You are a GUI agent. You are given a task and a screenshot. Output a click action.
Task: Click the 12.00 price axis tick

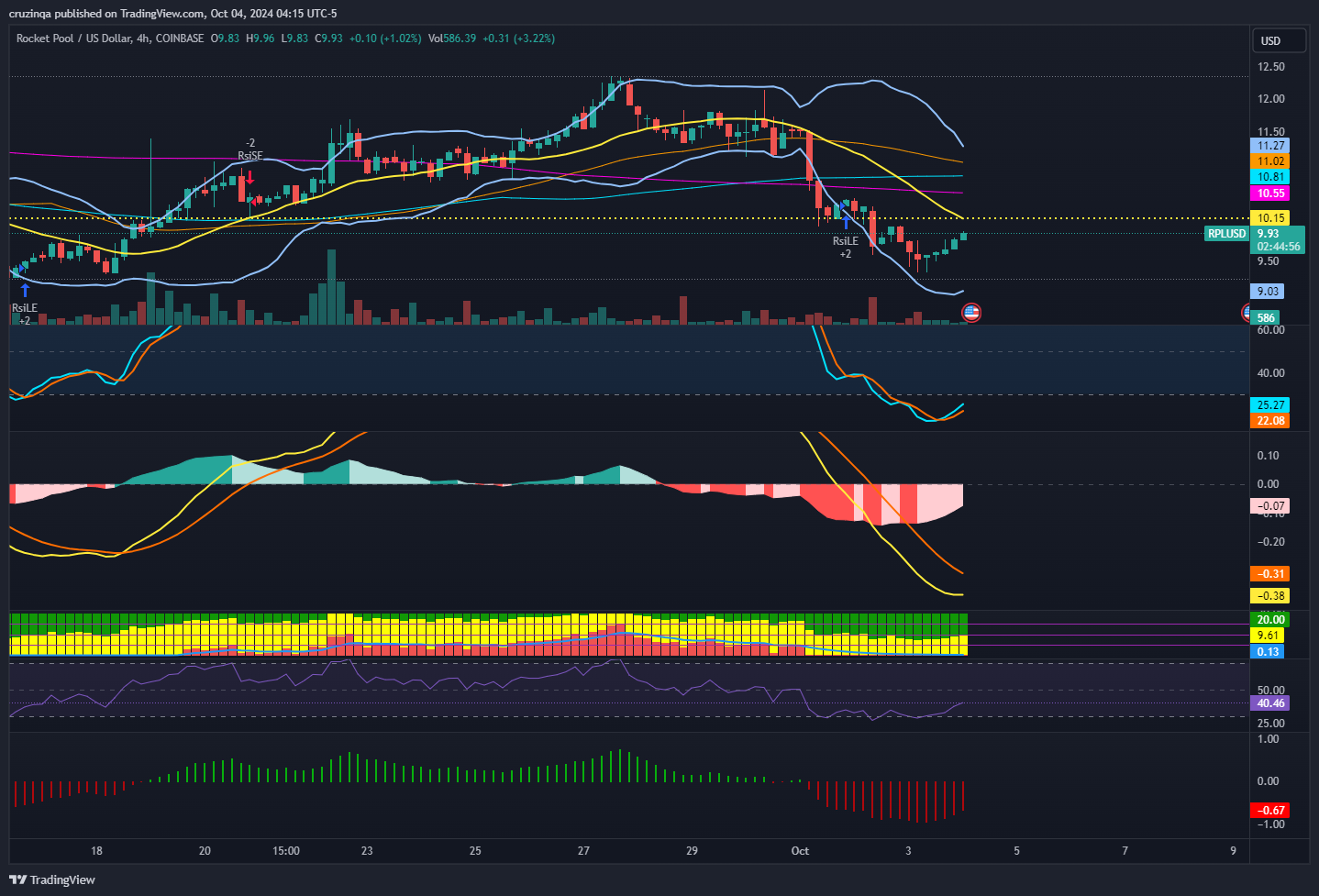point(1270,99)
